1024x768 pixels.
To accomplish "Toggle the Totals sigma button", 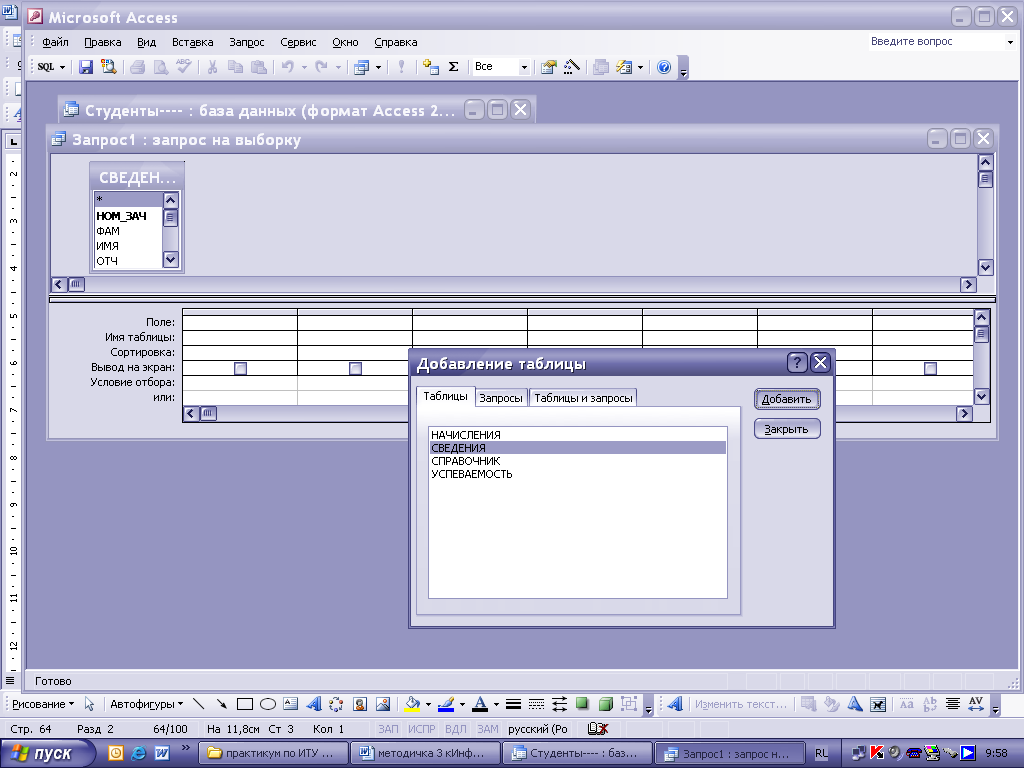I will pos(453,67).
